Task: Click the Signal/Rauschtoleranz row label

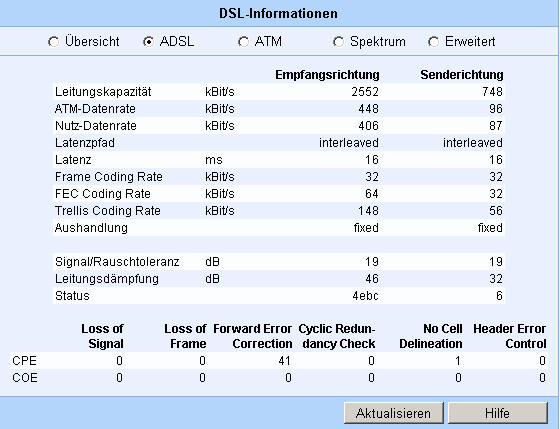Action: pyautogui.click(x=117, y=262)
